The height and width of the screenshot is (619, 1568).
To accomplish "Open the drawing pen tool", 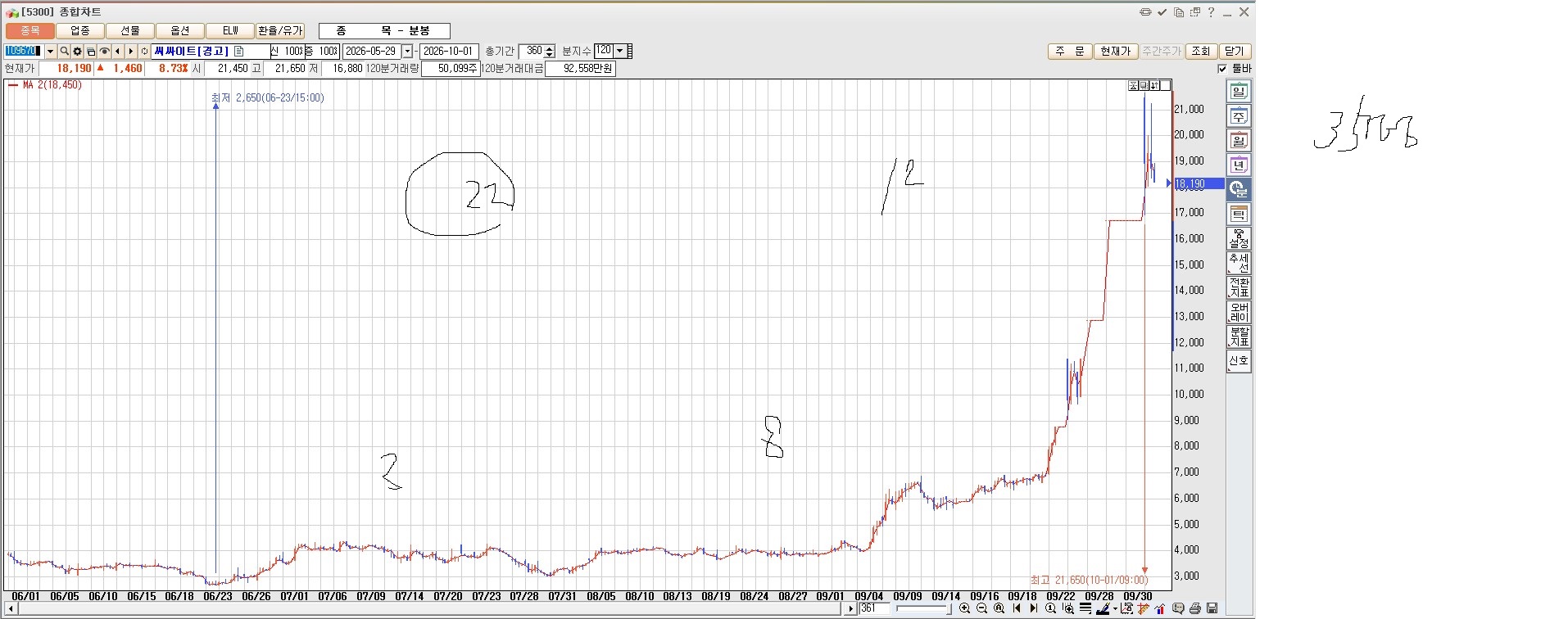I will pos(1103,608).
